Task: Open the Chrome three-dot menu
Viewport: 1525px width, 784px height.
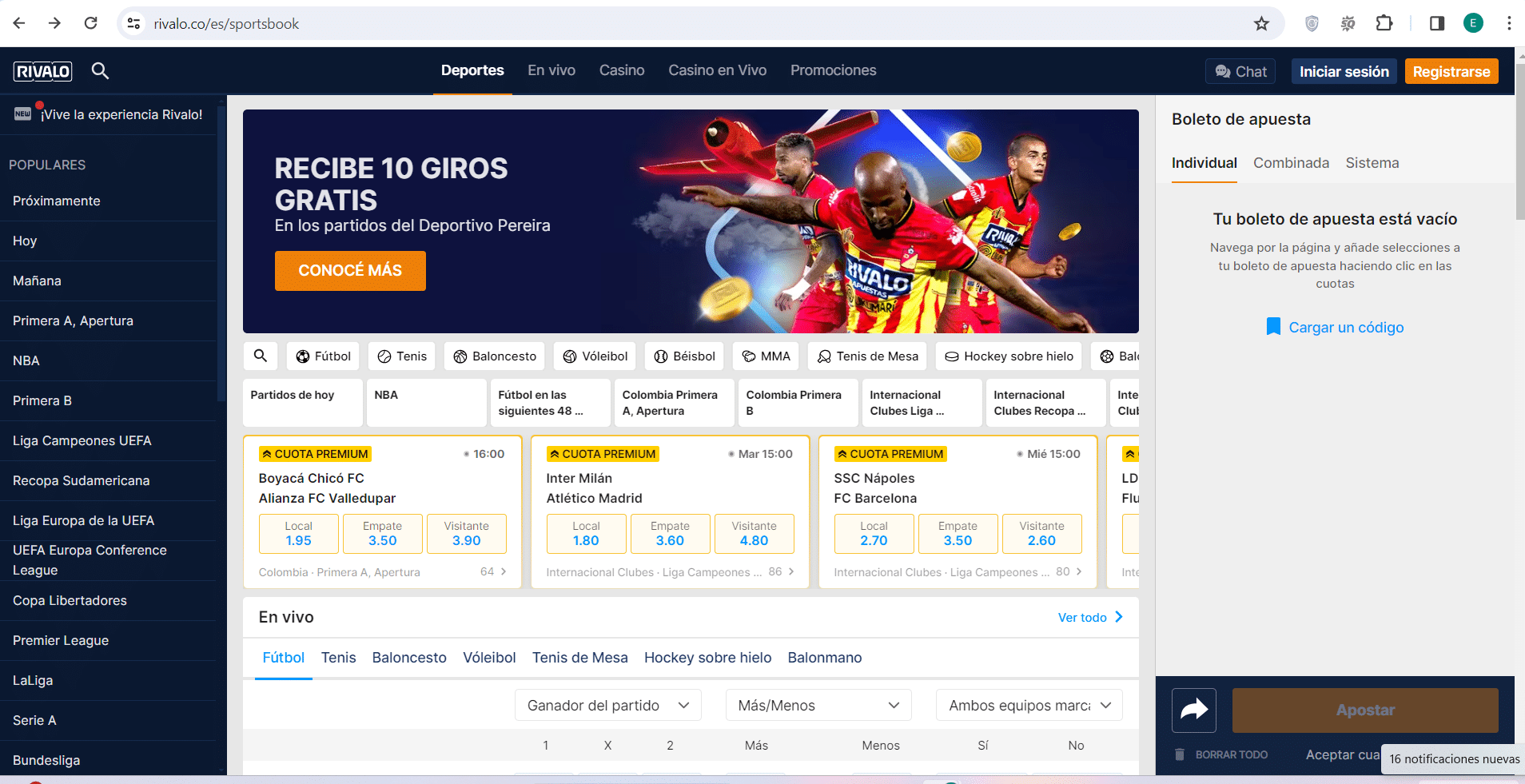Action: pyautogui.click(x=1509, y=23)
